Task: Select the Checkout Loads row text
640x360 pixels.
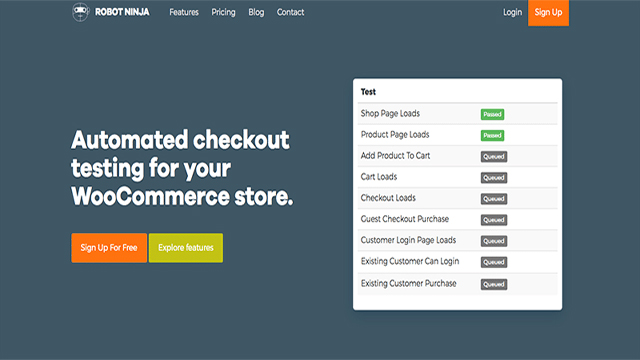Action: click(x=388, y=198)
